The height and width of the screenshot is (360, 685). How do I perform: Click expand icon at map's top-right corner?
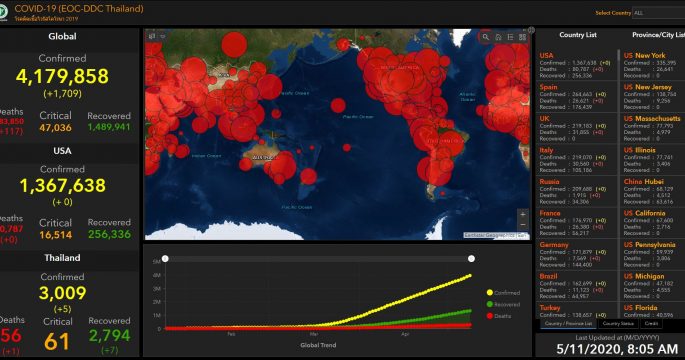tap(531, 30)
